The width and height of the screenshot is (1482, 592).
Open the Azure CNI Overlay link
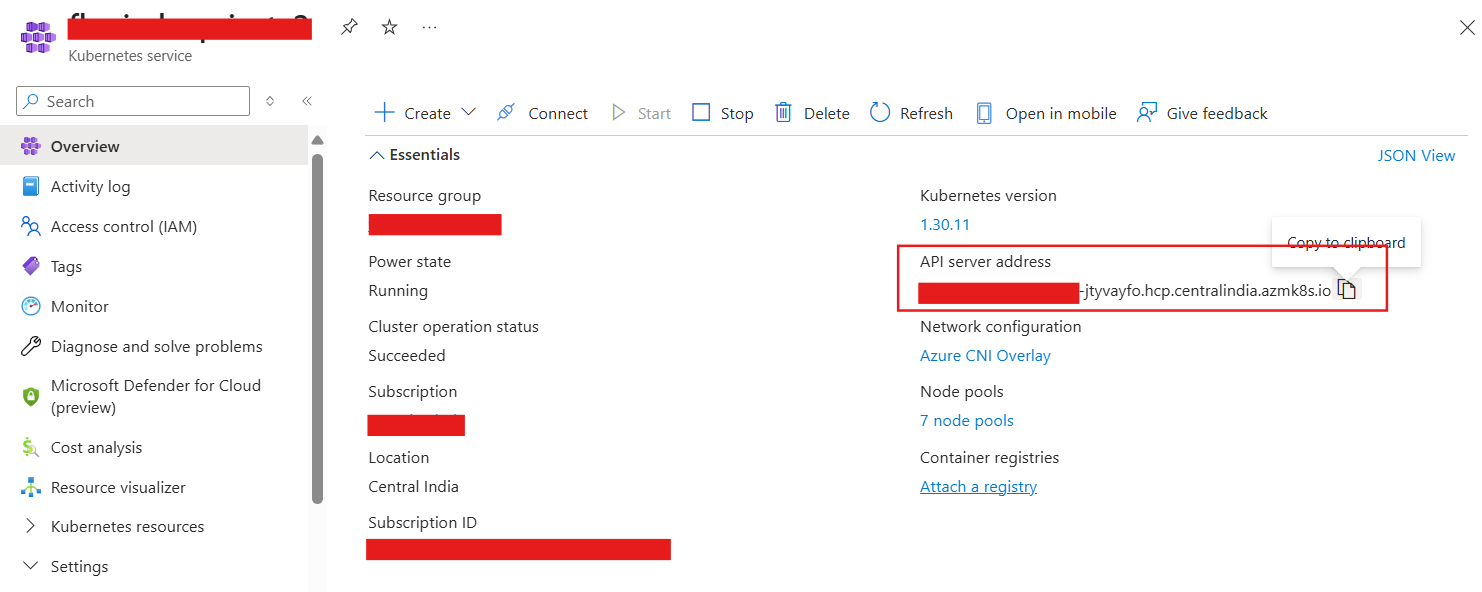[x=985, y=355]
